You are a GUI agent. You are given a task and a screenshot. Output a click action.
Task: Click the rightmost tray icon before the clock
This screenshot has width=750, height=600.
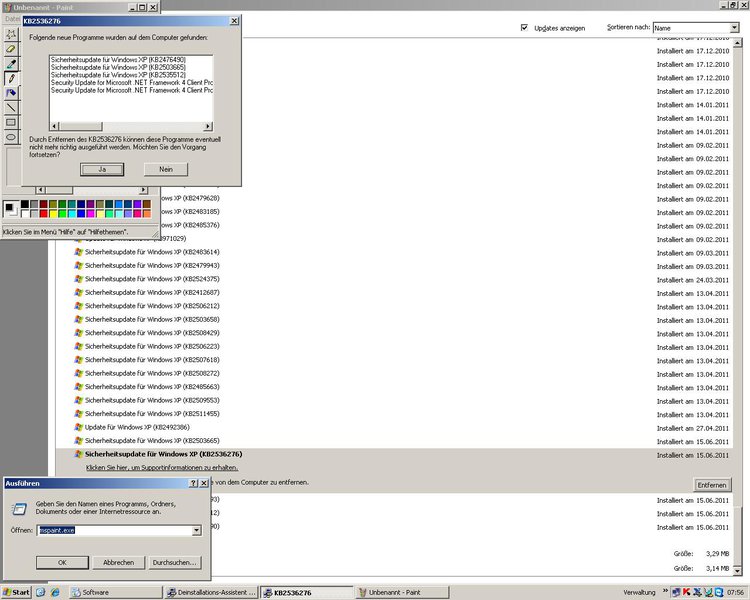pos(719,592)
